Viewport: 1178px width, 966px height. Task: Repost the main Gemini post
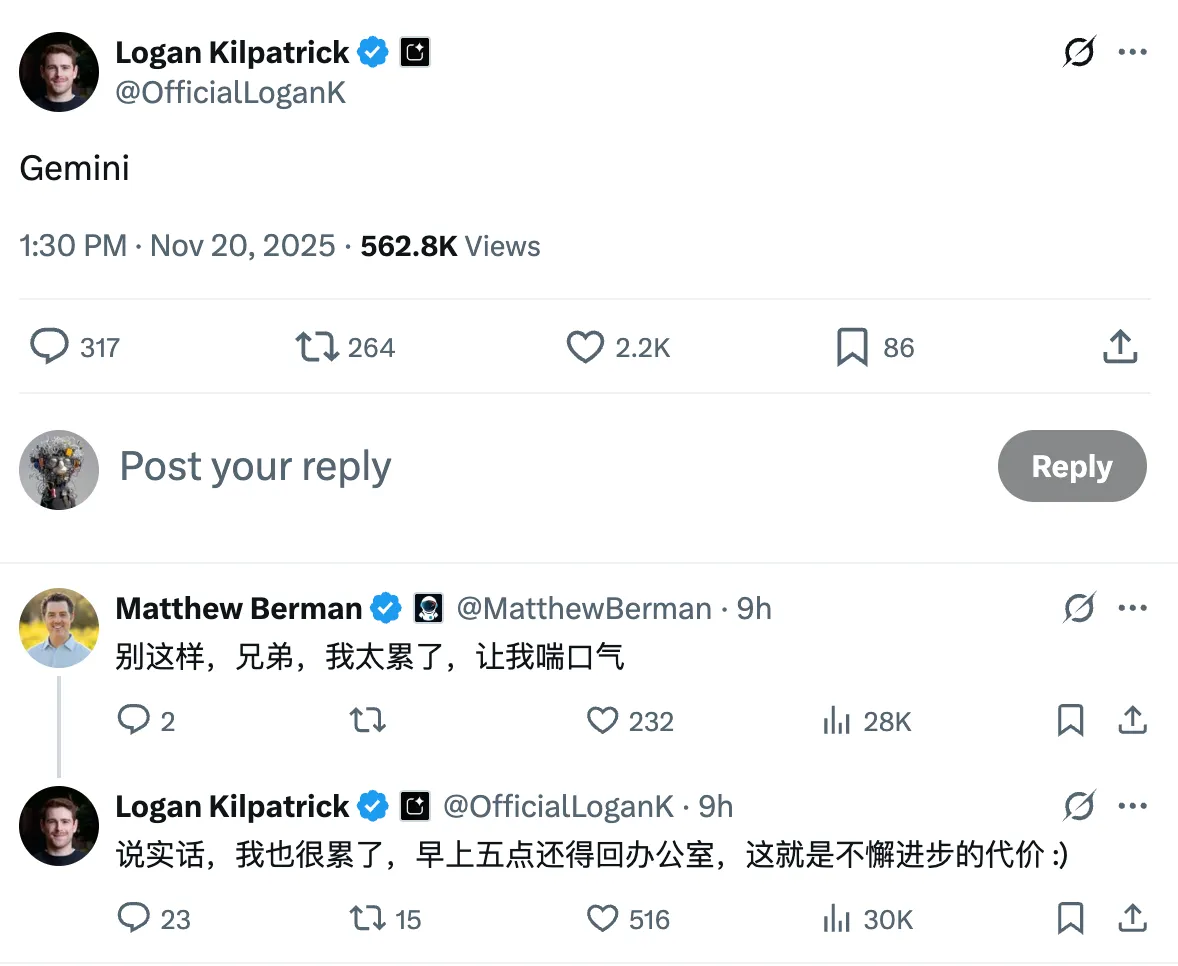click(316, 347)
